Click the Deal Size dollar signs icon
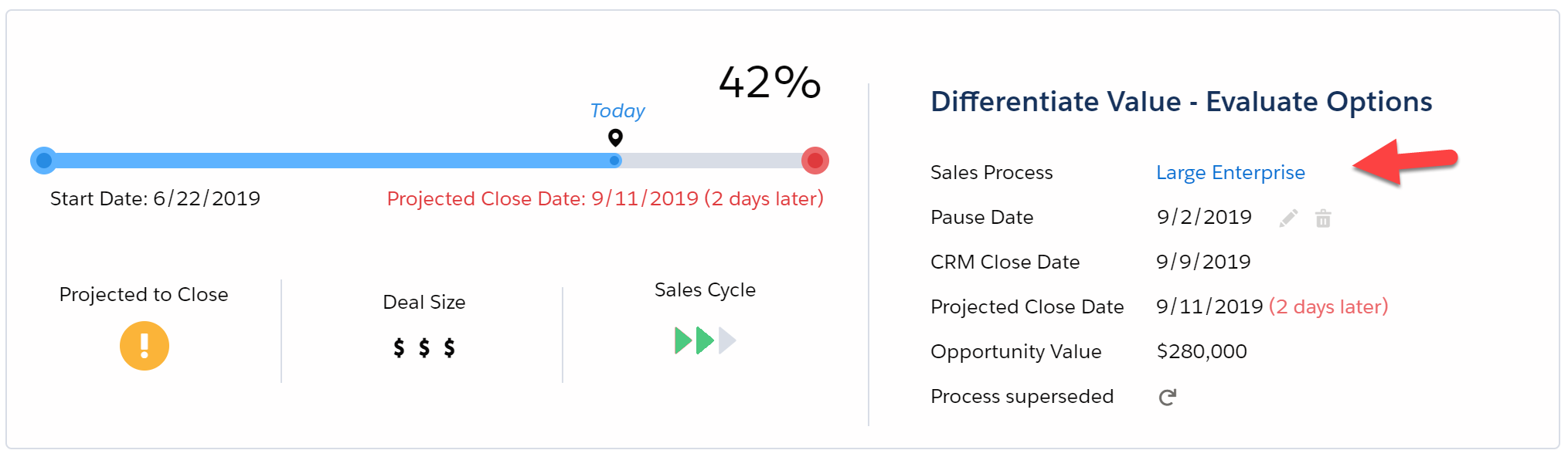This screenshot has width=1568, height=457. point(424,347)
